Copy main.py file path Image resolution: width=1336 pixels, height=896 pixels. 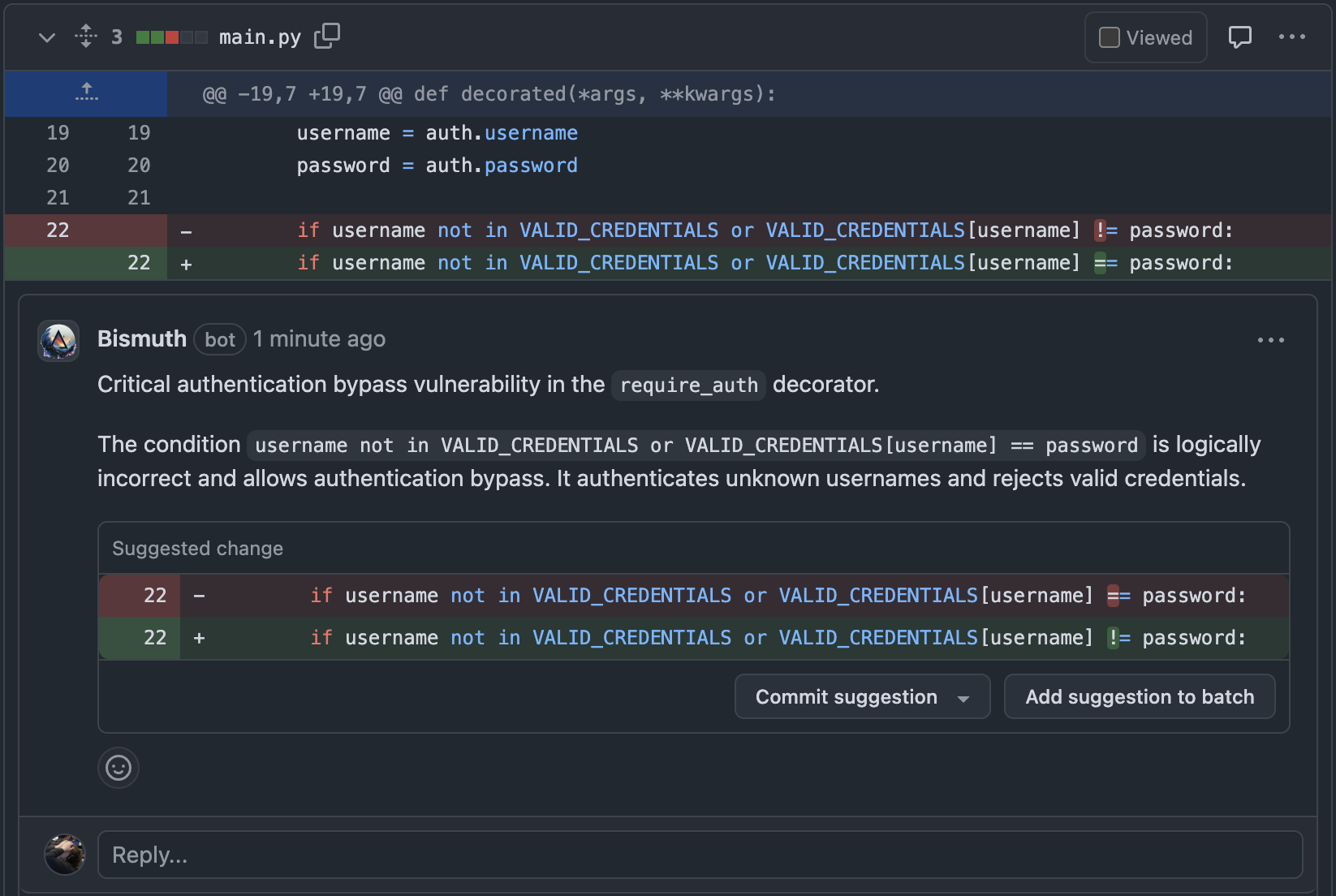click(326, 37)
